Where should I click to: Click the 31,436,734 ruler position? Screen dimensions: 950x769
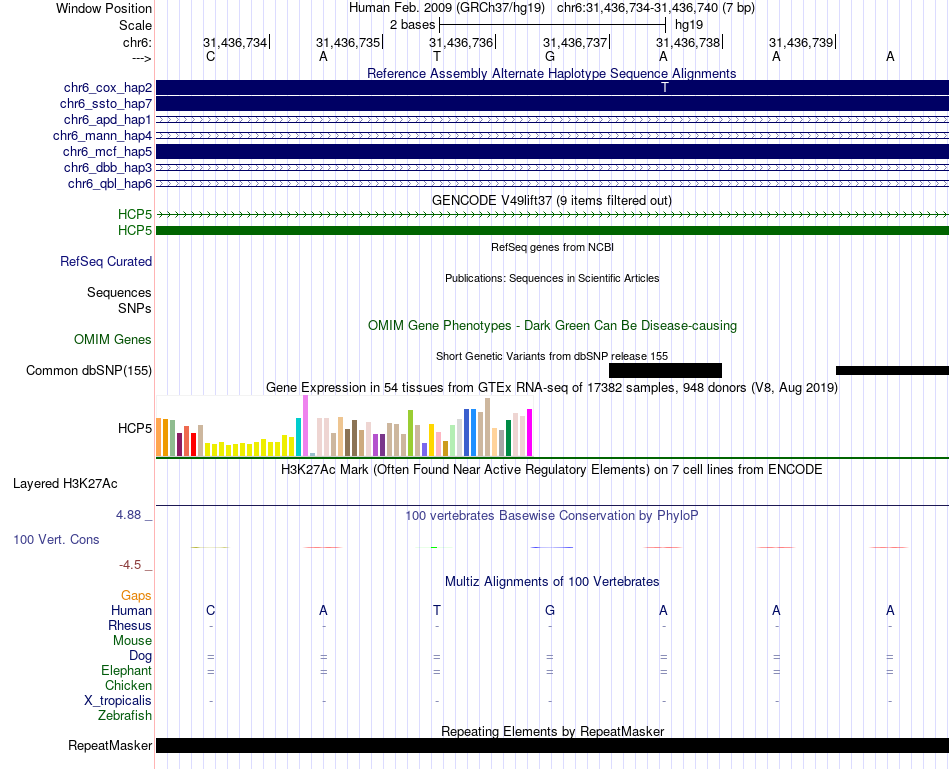[x=234, y=42]
